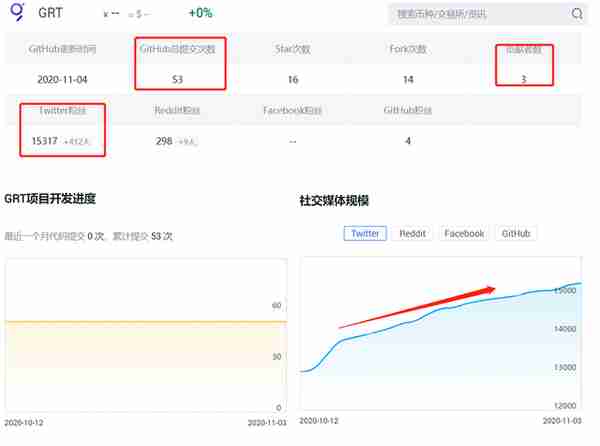Click the 2020-10-12 date under development chart
Viewport: 600px width, 446px height.
24,423
